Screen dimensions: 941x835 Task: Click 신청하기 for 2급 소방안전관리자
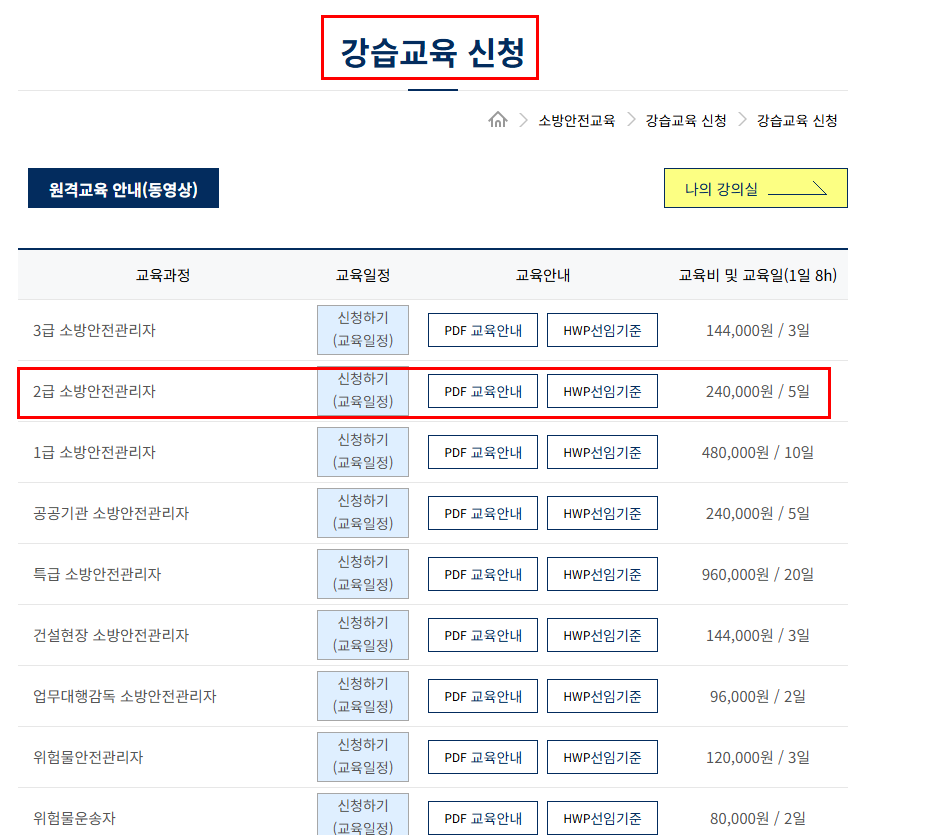tap(363, 391)
